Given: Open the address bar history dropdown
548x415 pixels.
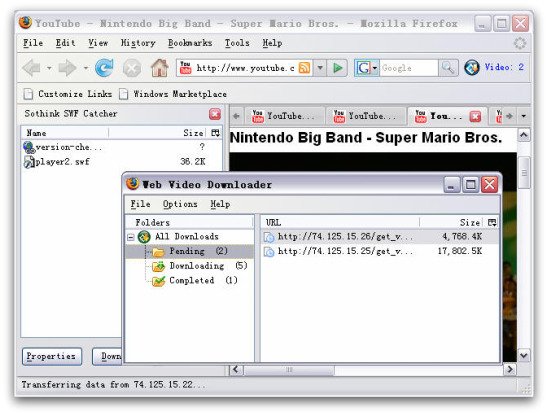Looking at the screenshot, I should click(320, 68).
